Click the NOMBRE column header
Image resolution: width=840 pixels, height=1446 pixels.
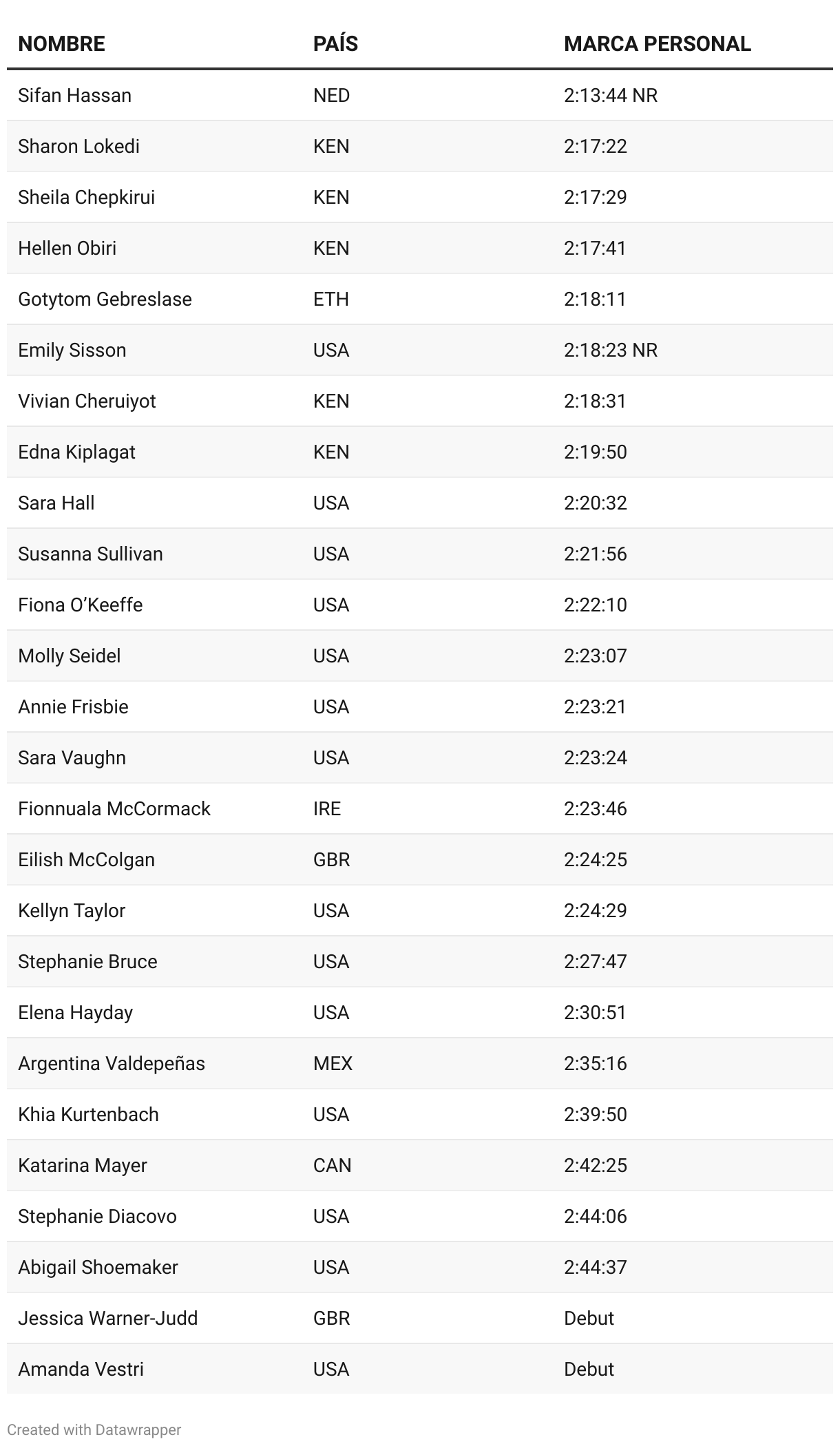click(x=61, y=44)
